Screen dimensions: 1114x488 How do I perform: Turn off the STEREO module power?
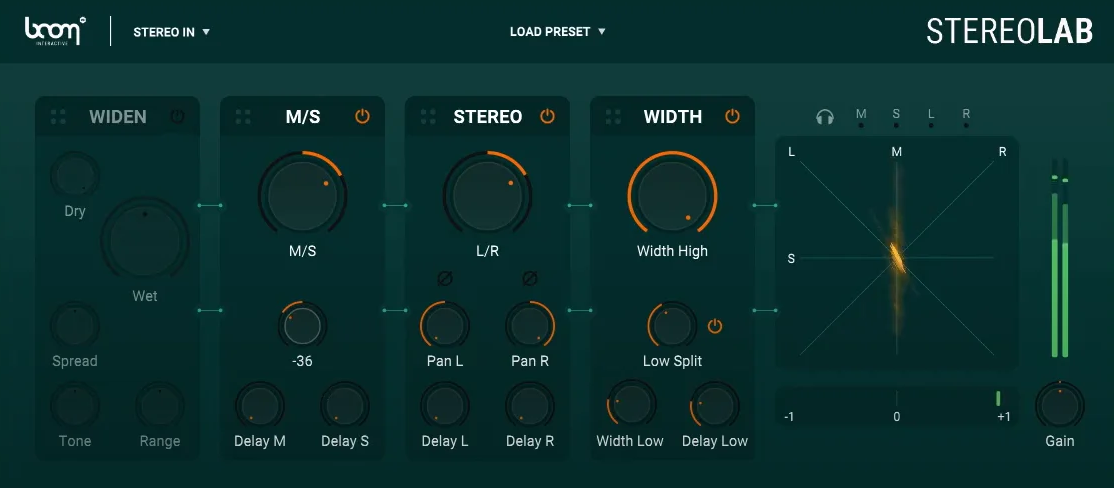tap(547, 117)
